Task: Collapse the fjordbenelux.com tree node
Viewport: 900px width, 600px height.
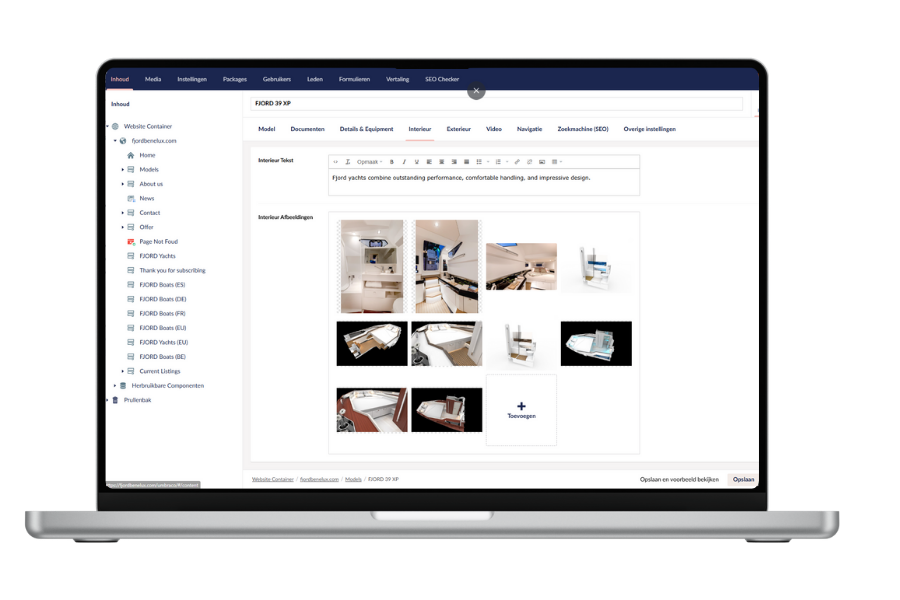Action: 115,140
